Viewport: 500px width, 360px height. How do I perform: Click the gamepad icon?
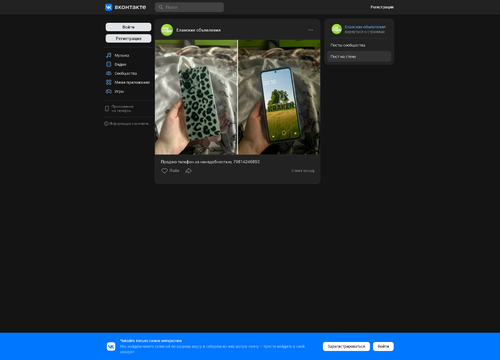109,91
